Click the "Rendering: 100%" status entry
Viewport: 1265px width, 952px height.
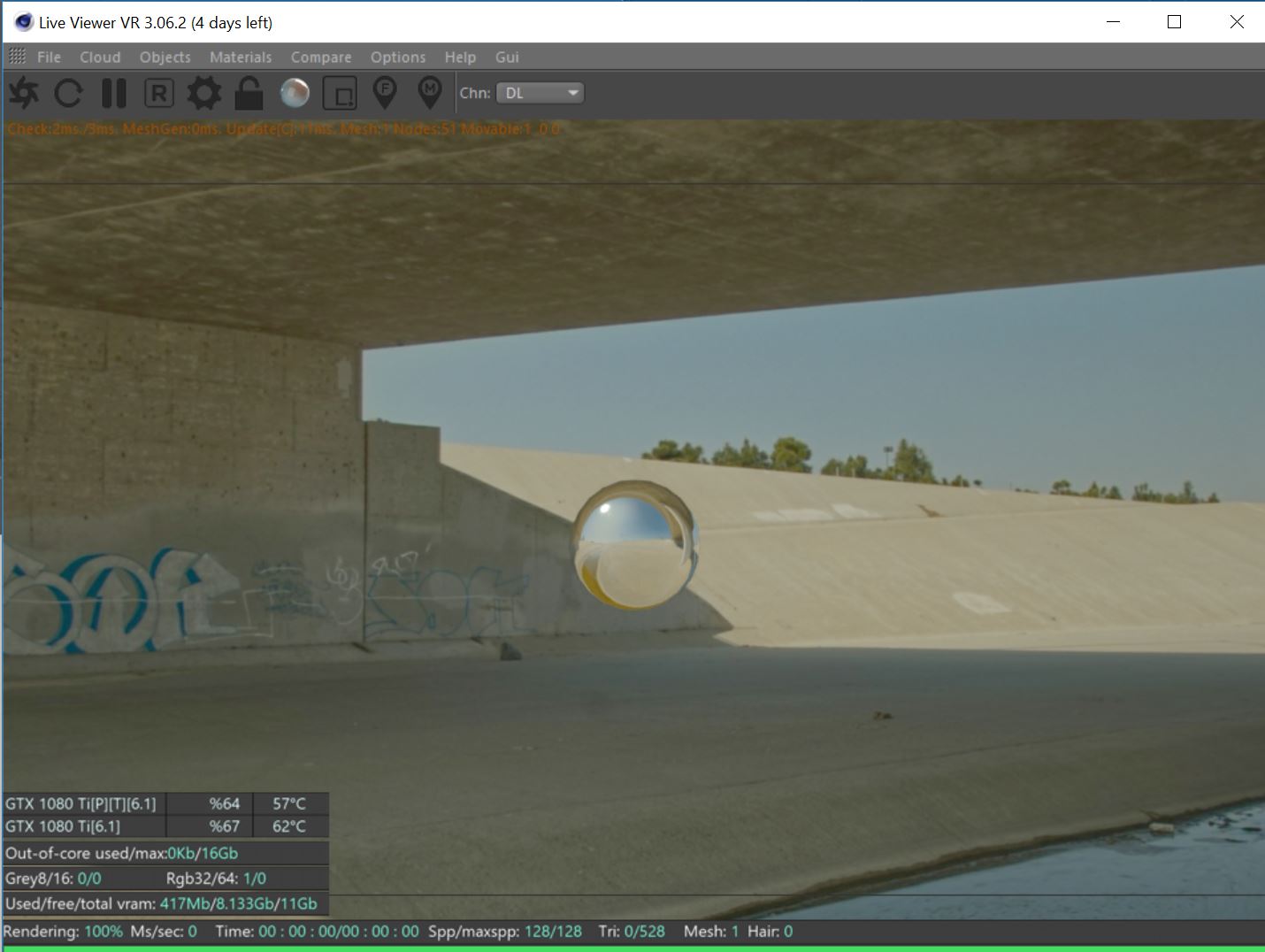pyautogui.click(x=63, y=931)
